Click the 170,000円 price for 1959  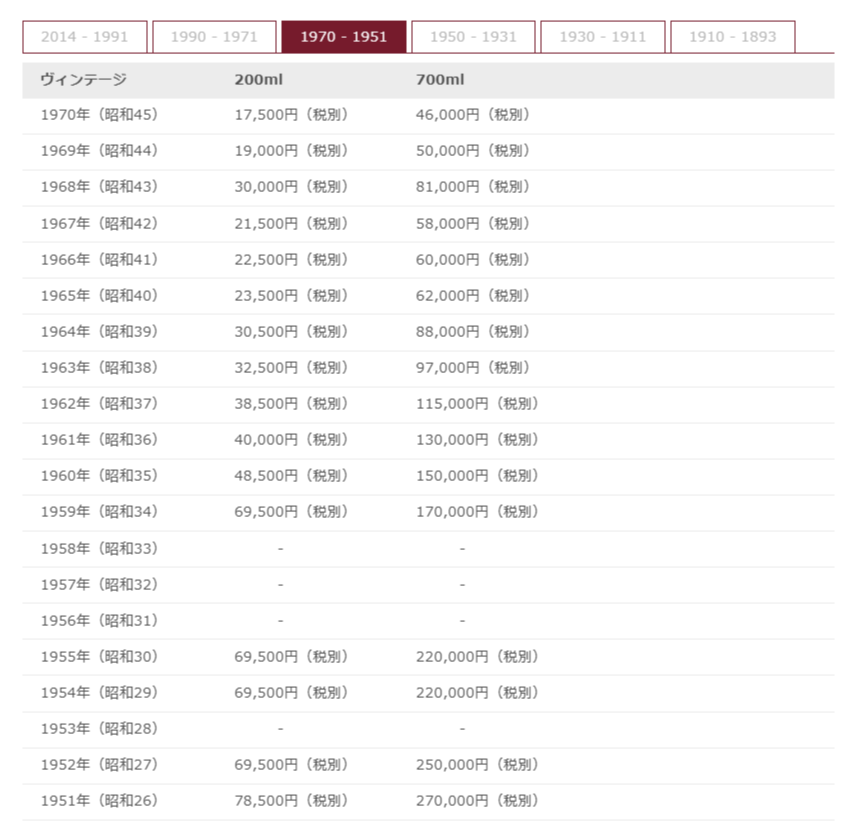(x=477, y=511)
